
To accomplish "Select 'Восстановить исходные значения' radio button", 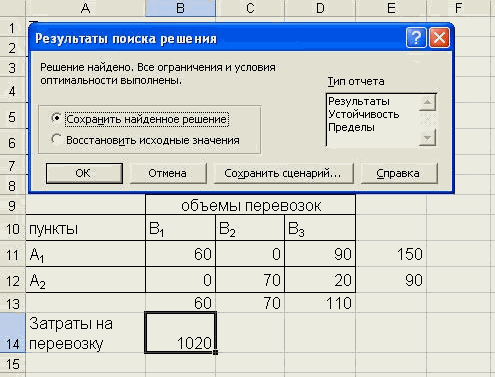I will [56, 140].
